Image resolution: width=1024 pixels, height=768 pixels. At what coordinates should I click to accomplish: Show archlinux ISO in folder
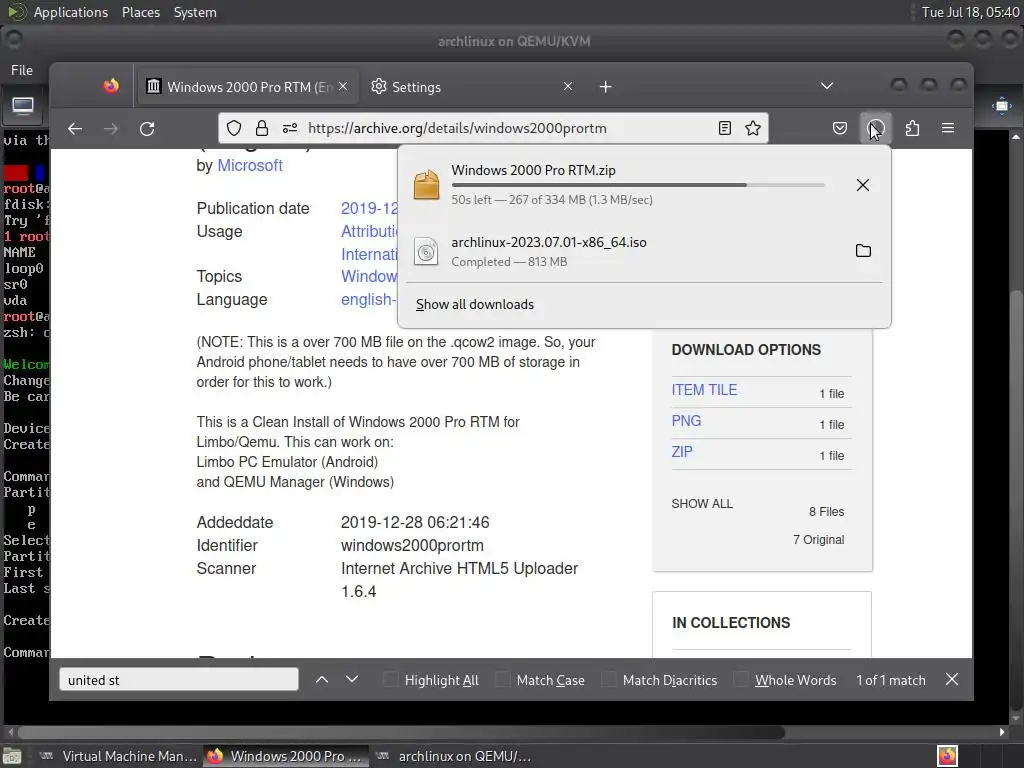(863, 251)
